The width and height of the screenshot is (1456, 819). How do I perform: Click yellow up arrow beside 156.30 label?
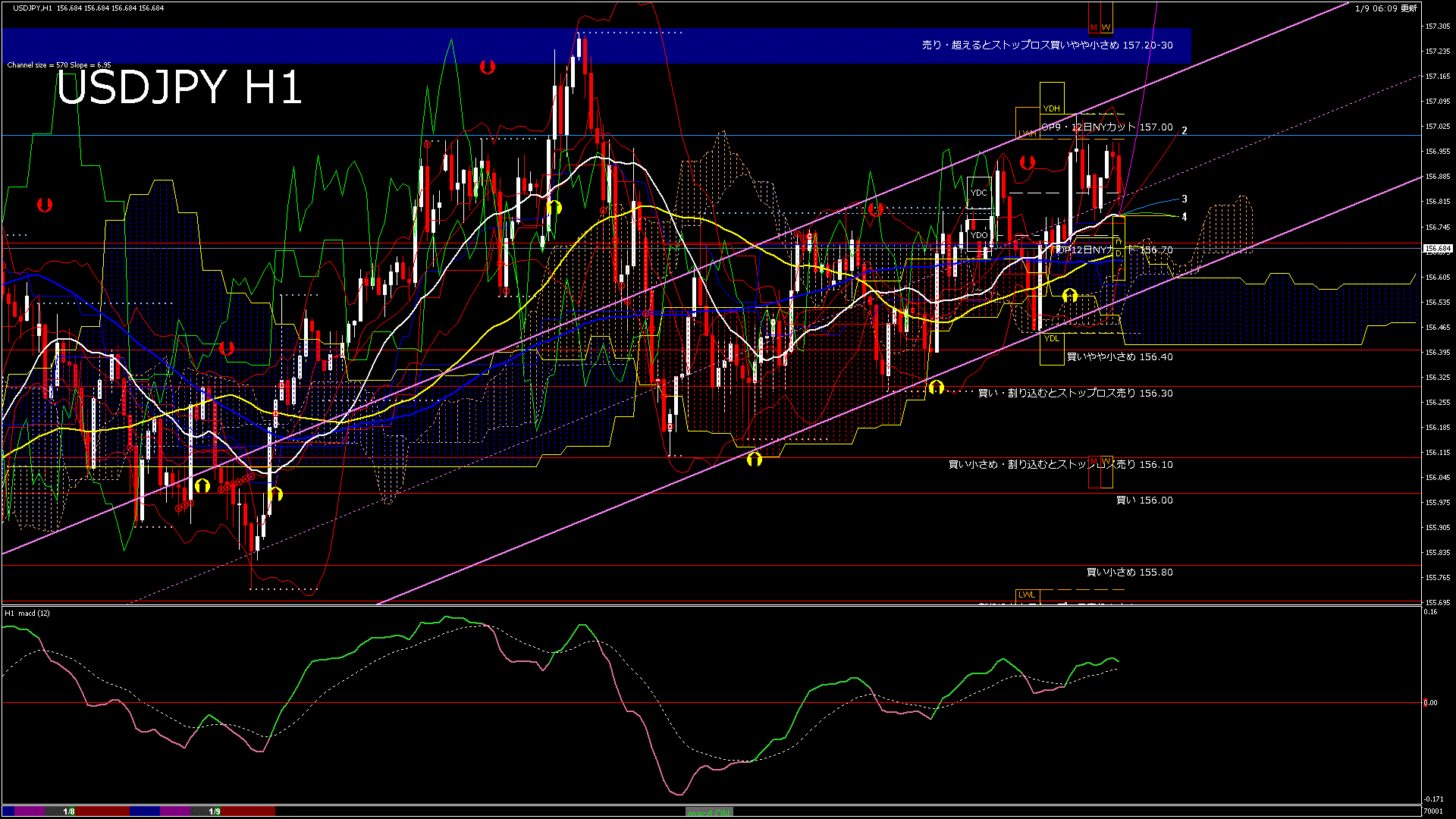click(937, 388)
